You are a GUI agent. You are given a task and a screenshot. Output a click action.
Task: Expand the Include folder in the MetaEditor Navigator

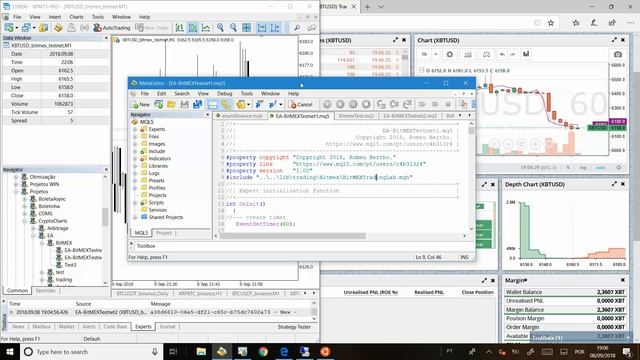pyautogui.click(x=135, y=151)
